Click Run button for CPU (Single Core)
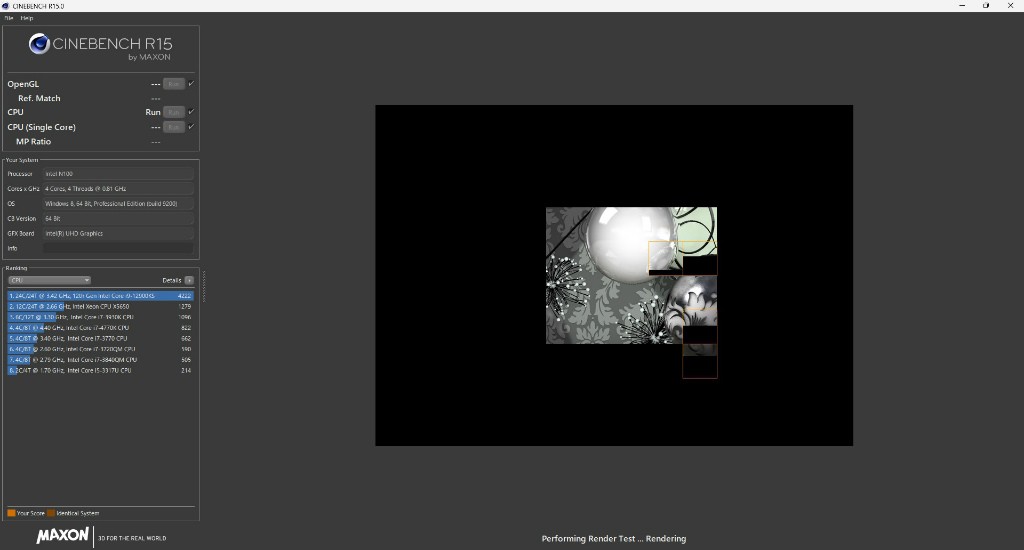 pos(174,127)
